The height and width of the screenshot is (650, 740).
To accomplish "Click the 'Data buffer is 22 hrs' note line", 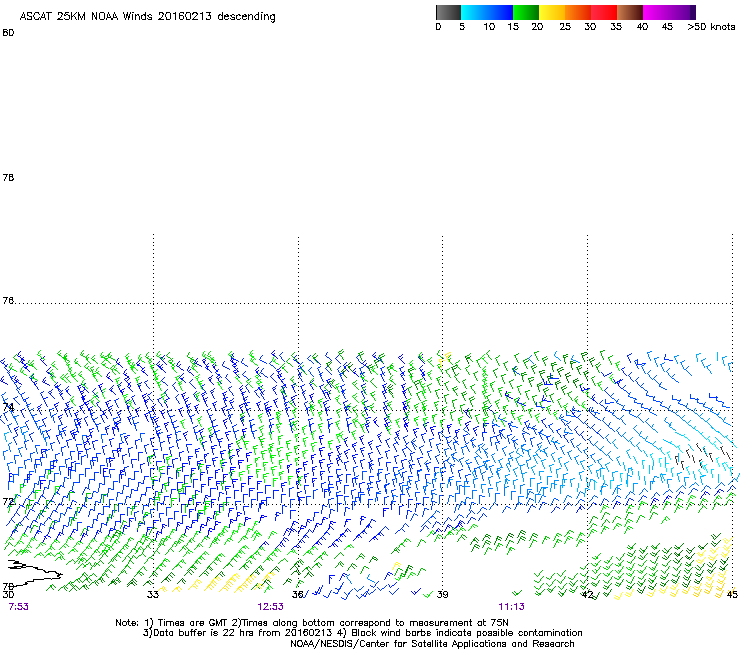I will point(362,633).
